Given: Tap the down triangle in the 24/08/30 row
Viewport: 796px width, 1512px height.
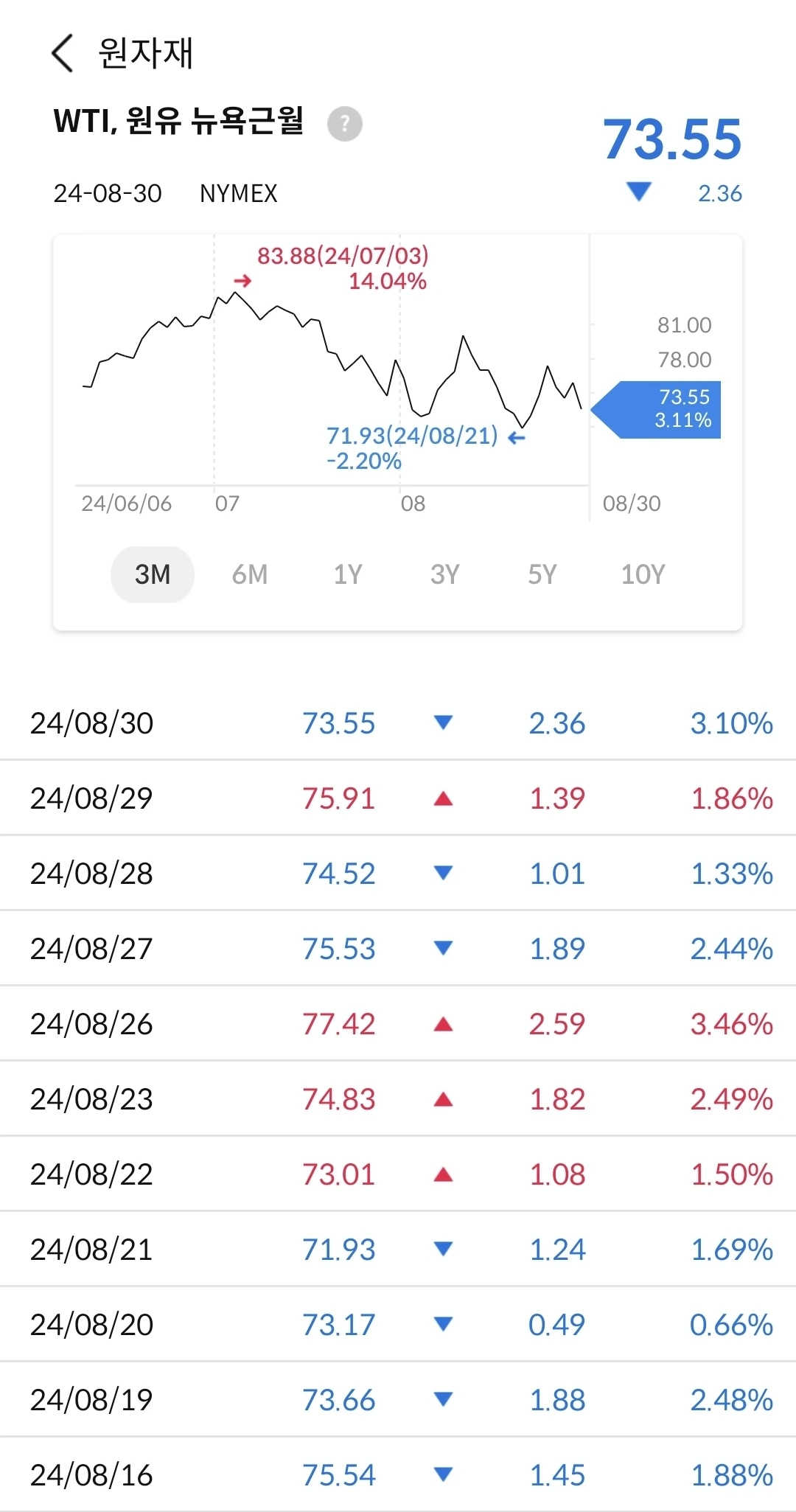Looking at the screenshot, I should (443, 722).
